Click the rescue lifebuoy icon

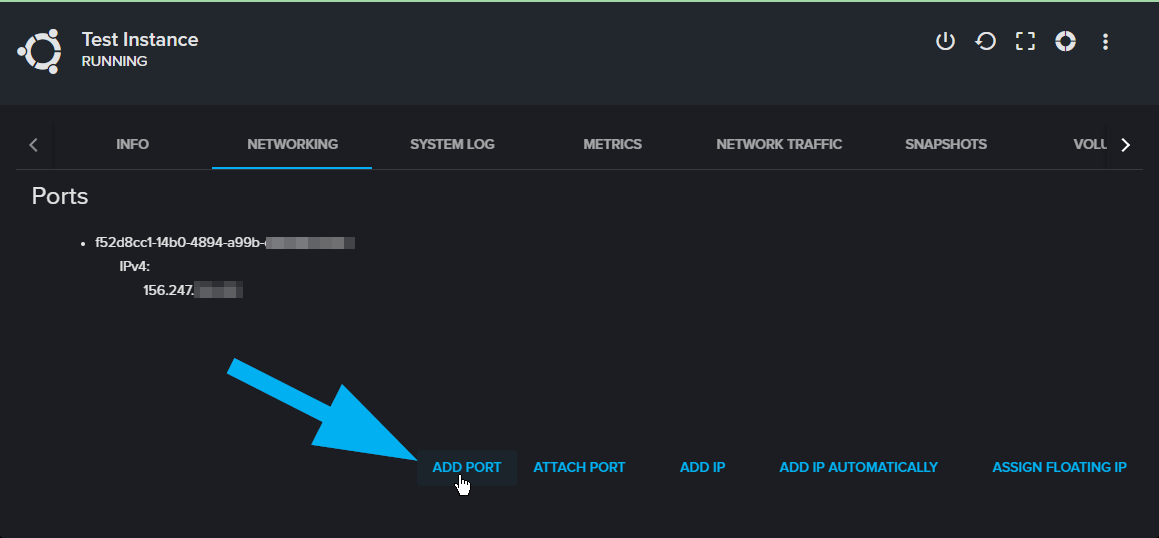(1065, 41)
